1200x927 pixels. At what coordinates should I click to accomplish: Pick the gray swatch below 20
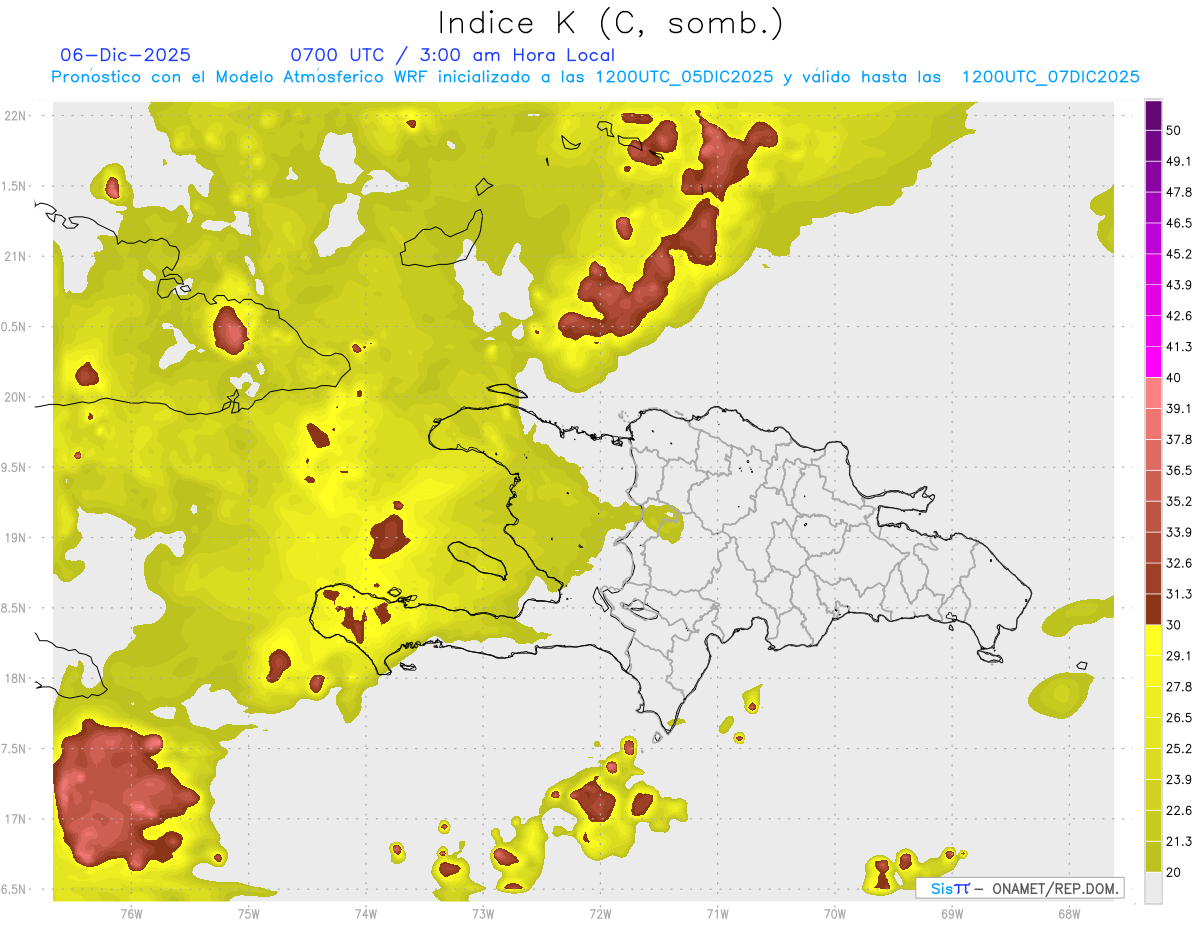pyautogui.click(x=1153, y=888)
